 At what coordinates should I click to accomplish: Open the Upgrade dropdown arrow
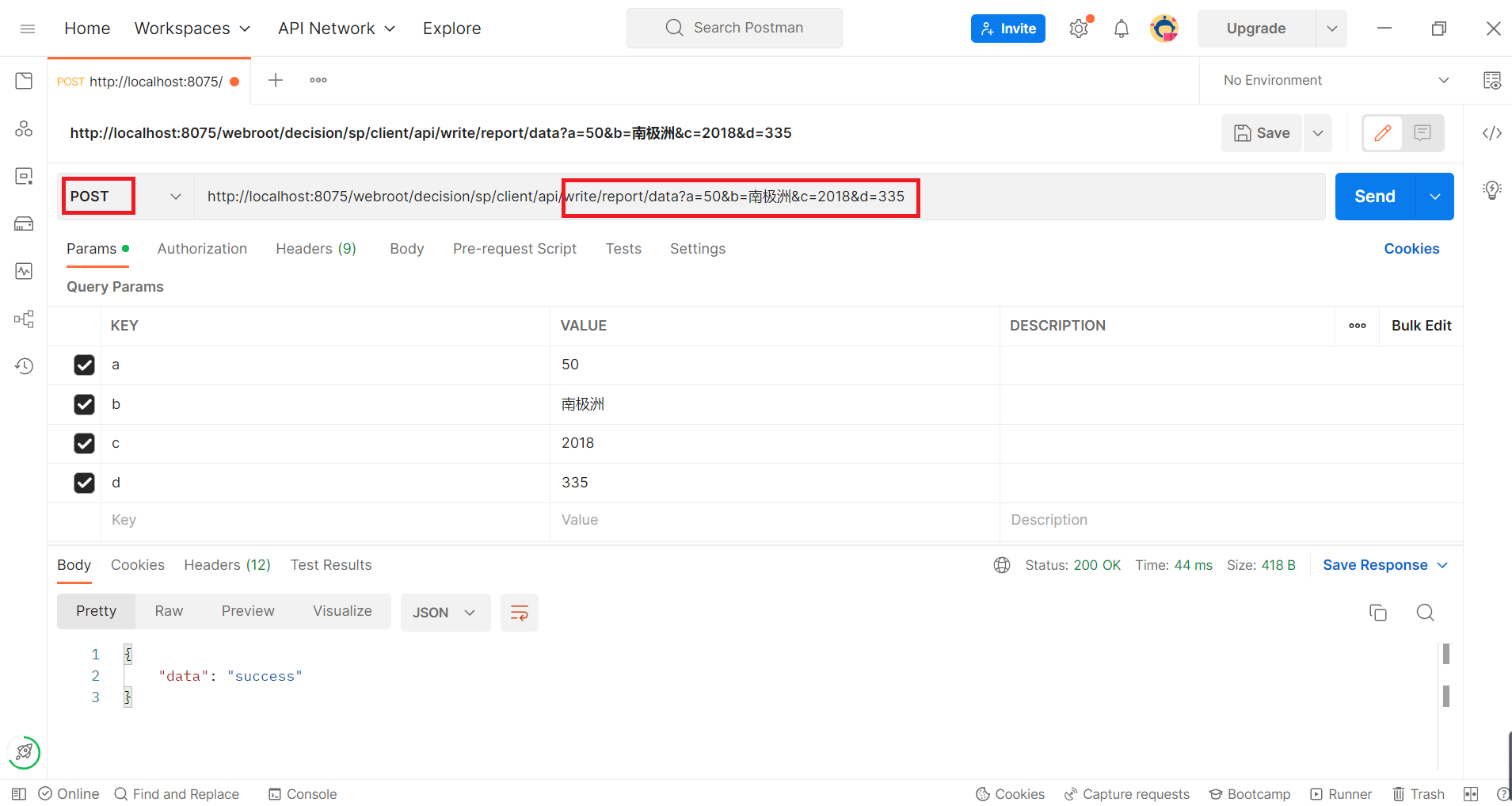[x=1332, y=29]
